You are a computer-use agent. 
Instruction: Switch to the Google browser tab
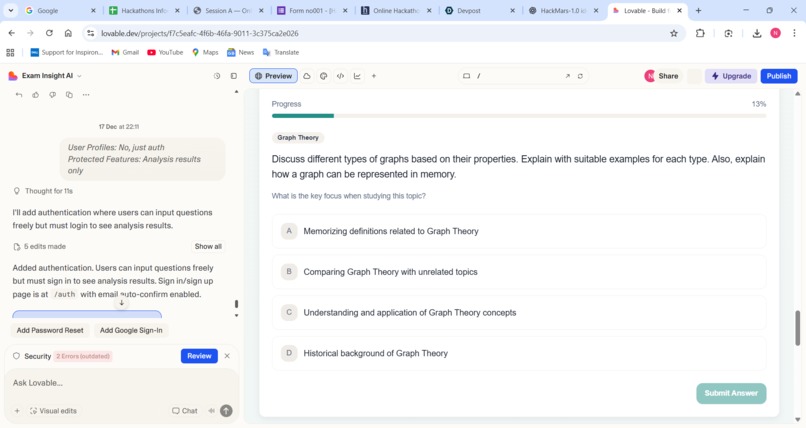coord(61,10)
